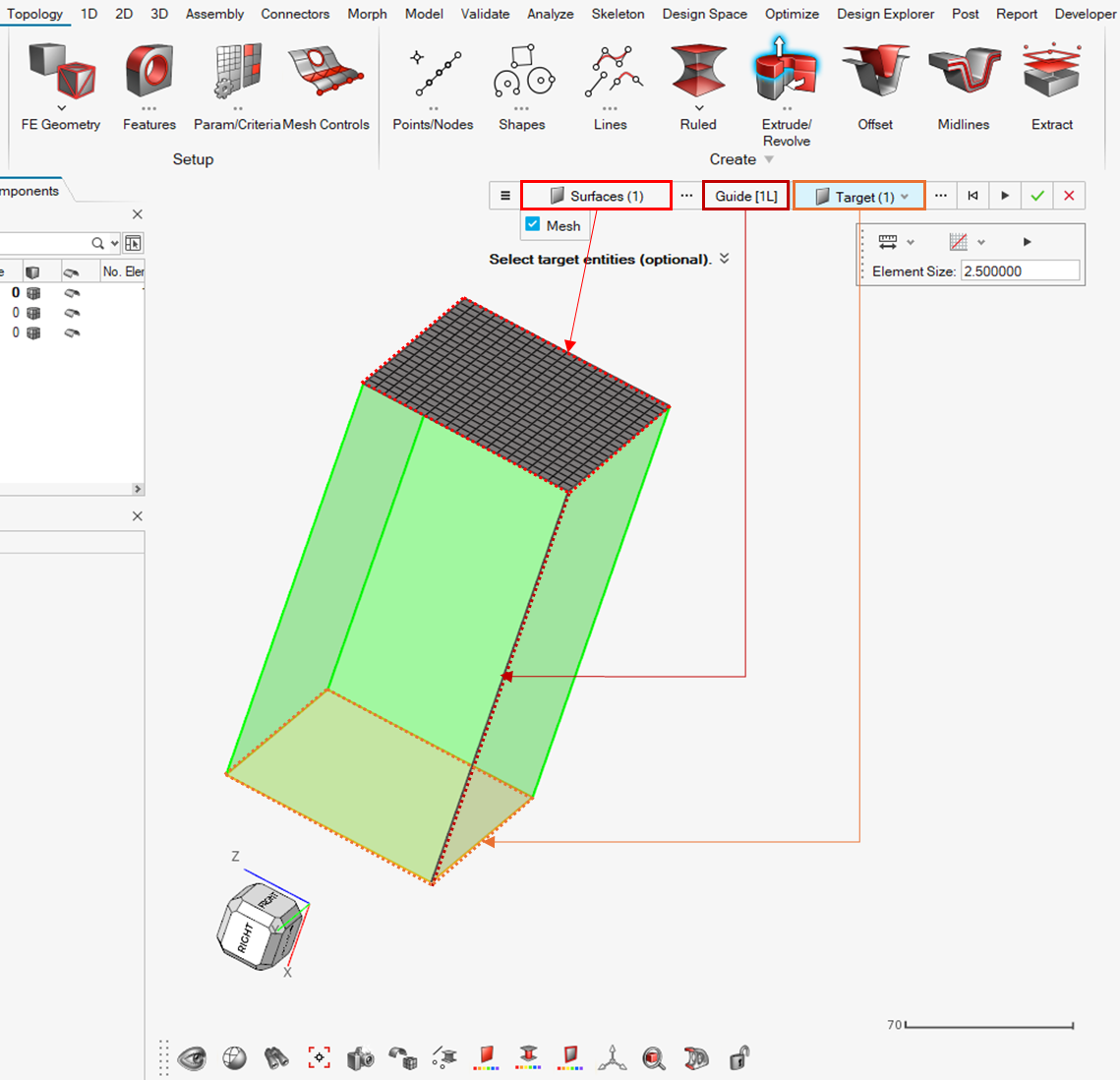Screen dimensions: 1120x1080
Task: Open the mesh grid icon dropdown arrow
Action: 981,243
